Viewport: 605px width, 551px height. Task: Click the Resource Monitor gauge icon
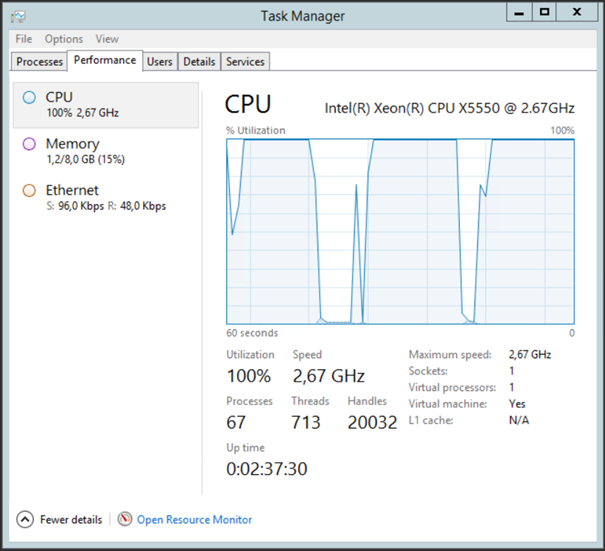tap(125, 519)
